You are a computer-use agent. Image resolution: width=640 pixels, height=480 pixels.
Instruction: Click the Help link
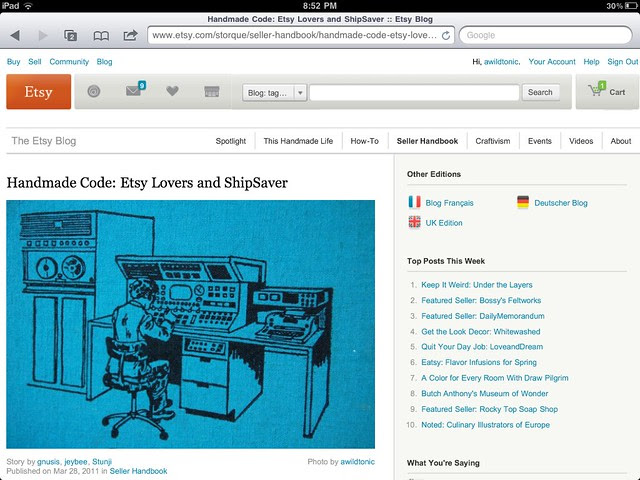point(591,62)
